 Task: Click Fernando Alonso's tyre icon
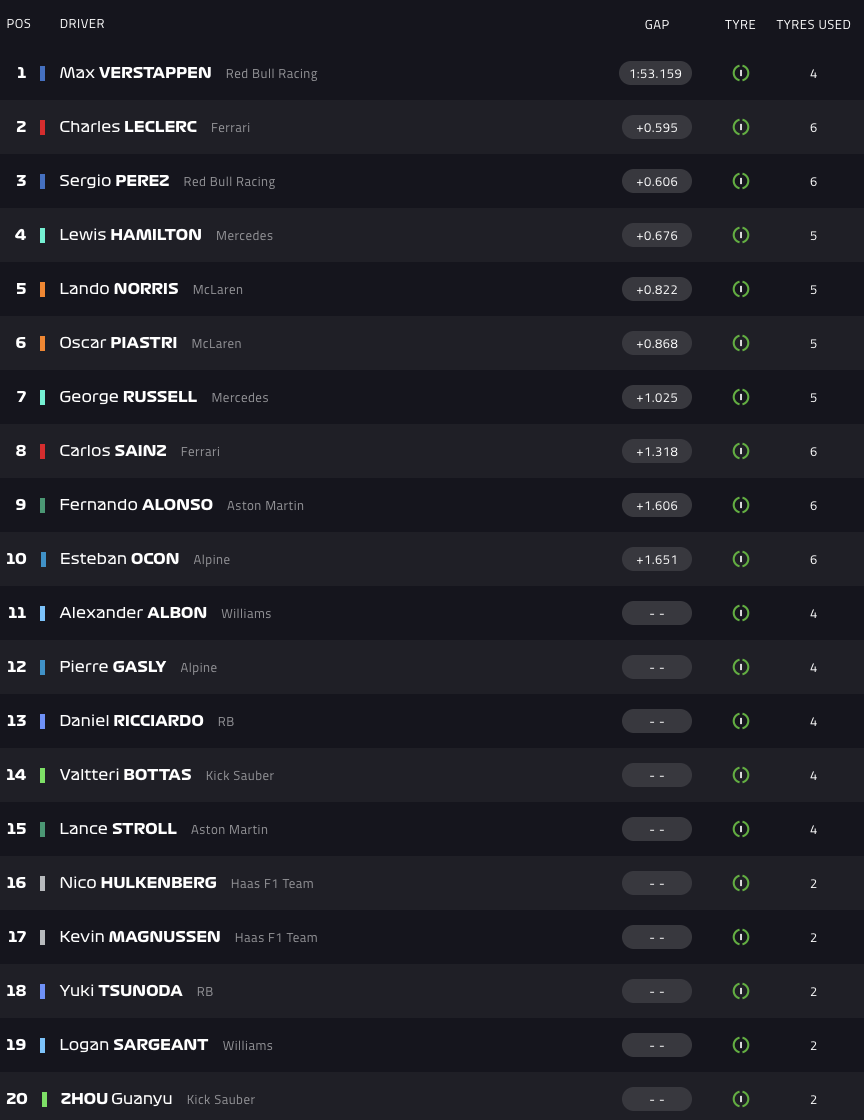(741, 505)
